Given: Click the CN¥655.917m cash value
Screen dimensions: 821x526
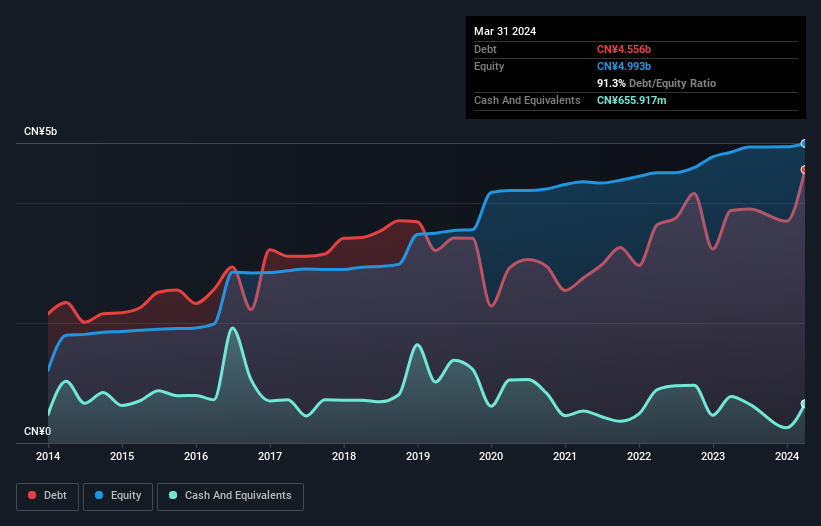Looking at the screenshot, I should 631,100.
